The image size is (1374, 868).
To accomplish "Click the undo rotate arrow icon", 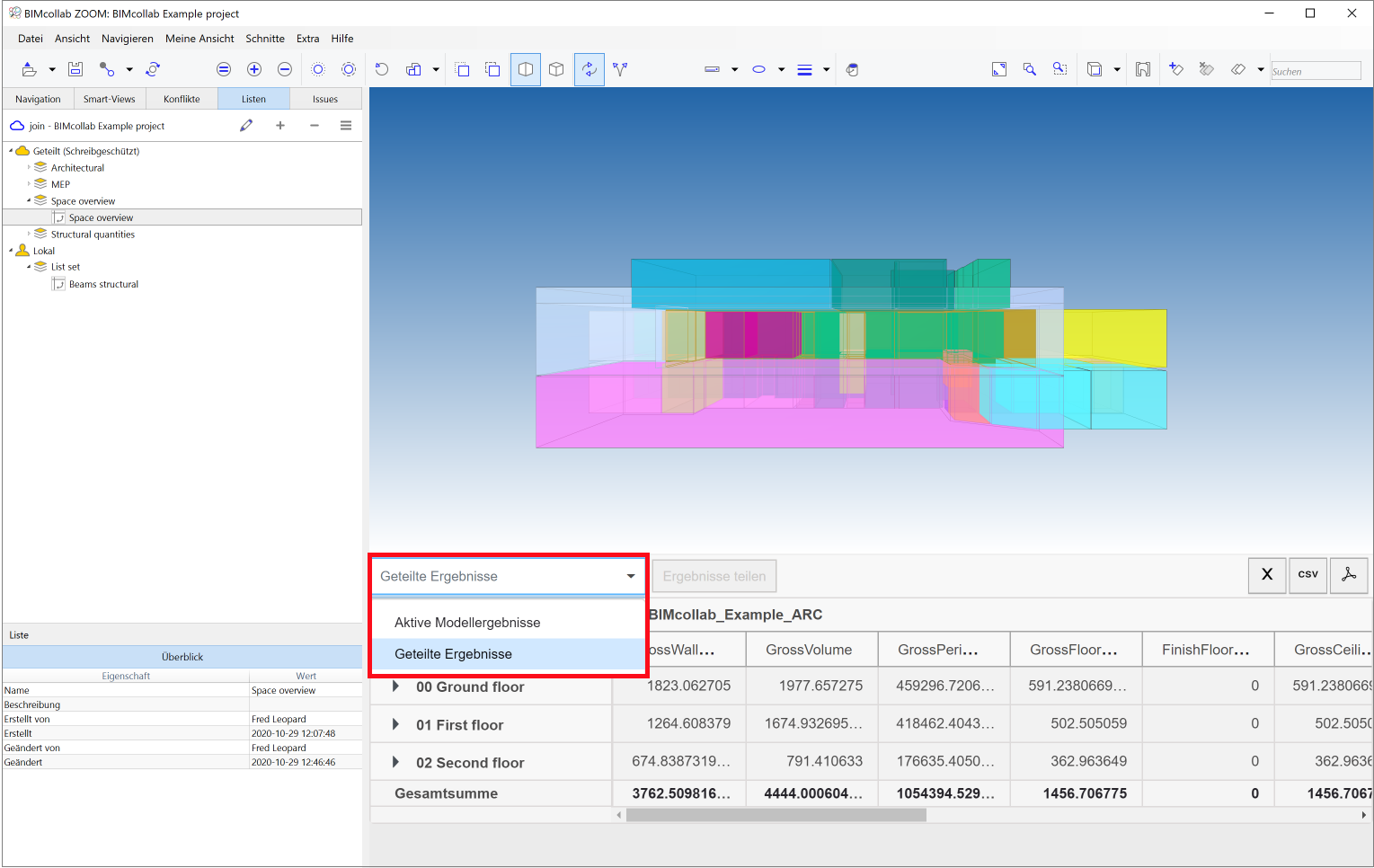I will coord(382,69).
